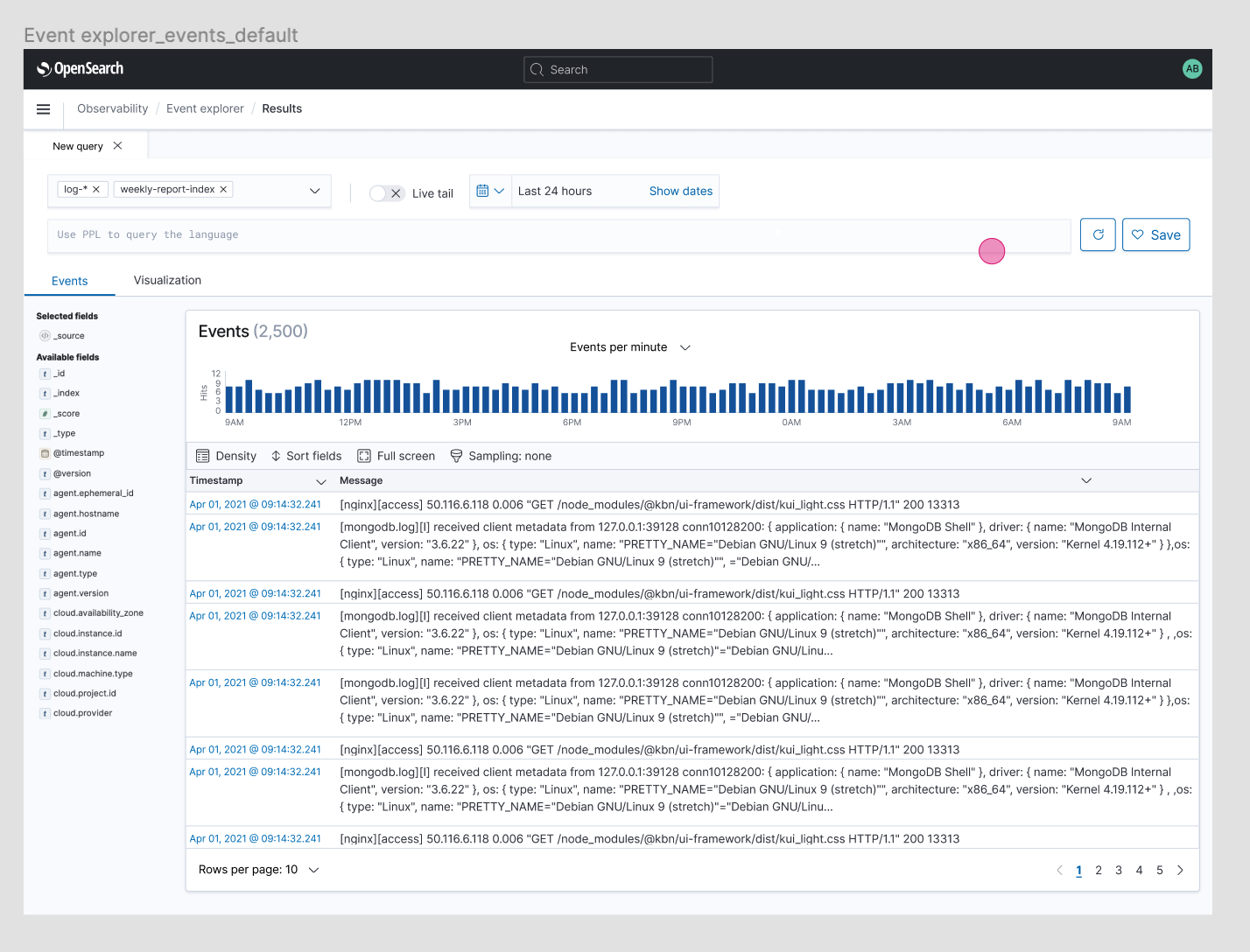Image resolution: width=1250 pixels, height=952 pixels.
Task: Go to Event explorer breadcrumb
Action: click(205, 108)
